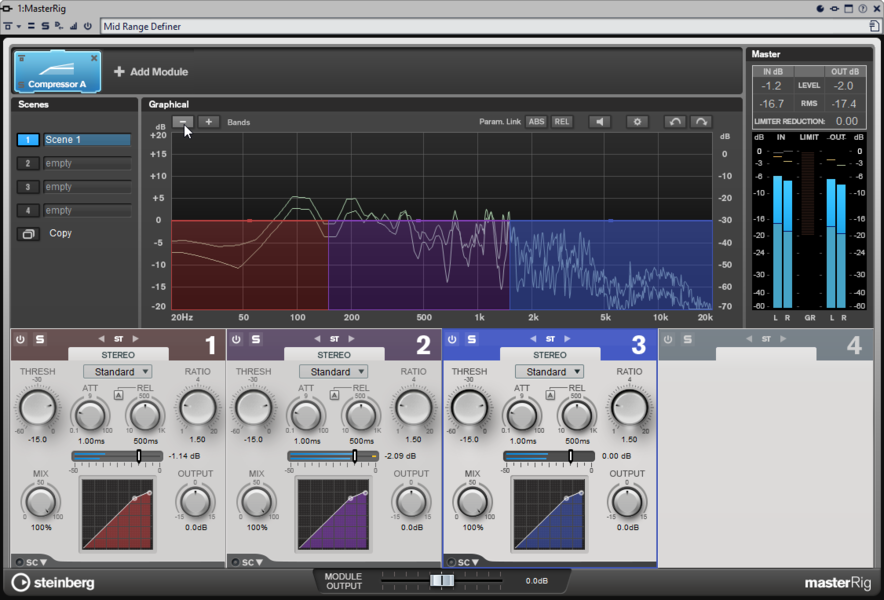Select the STEREO tab of band 2

(334, 354)
